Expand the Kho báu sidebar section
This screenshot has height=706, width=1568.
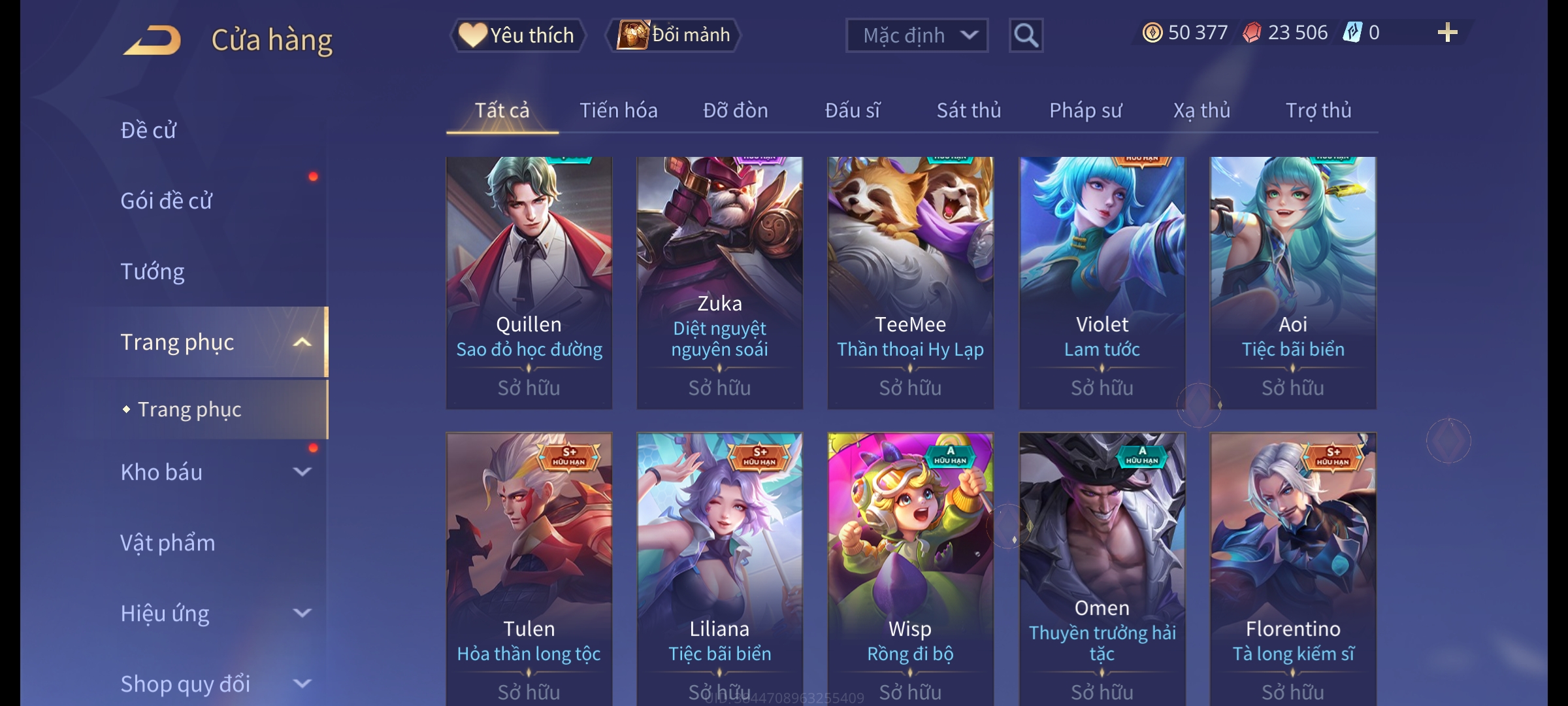(302, 471)
